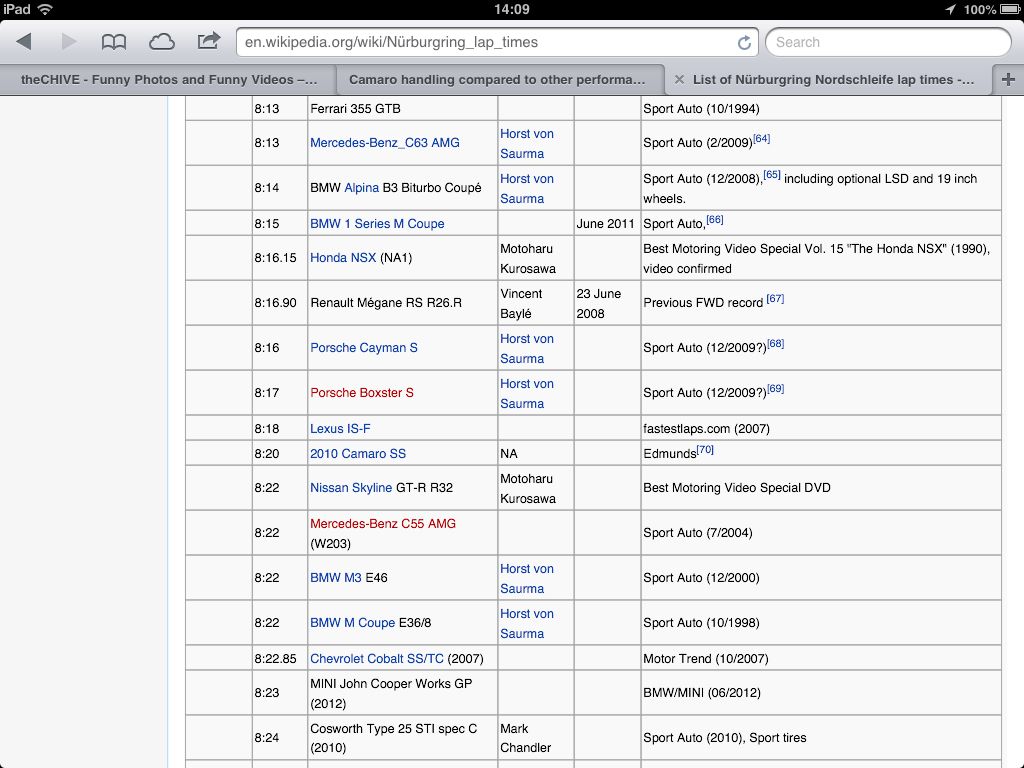This screenshot has width=1024, height=768.
Task: Tap the Search field
Action: (888, 42)
